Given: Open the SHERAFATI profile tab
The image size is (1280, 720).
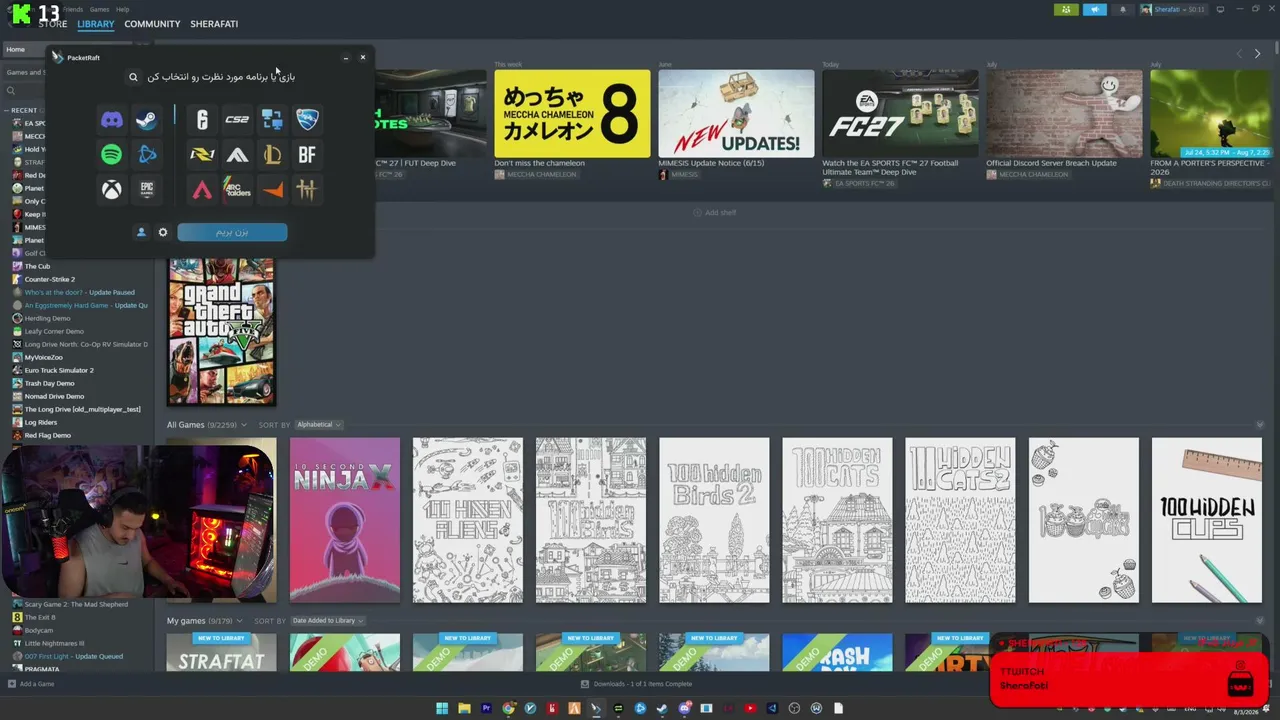Looking at the screenshot, I should point(214,24).
